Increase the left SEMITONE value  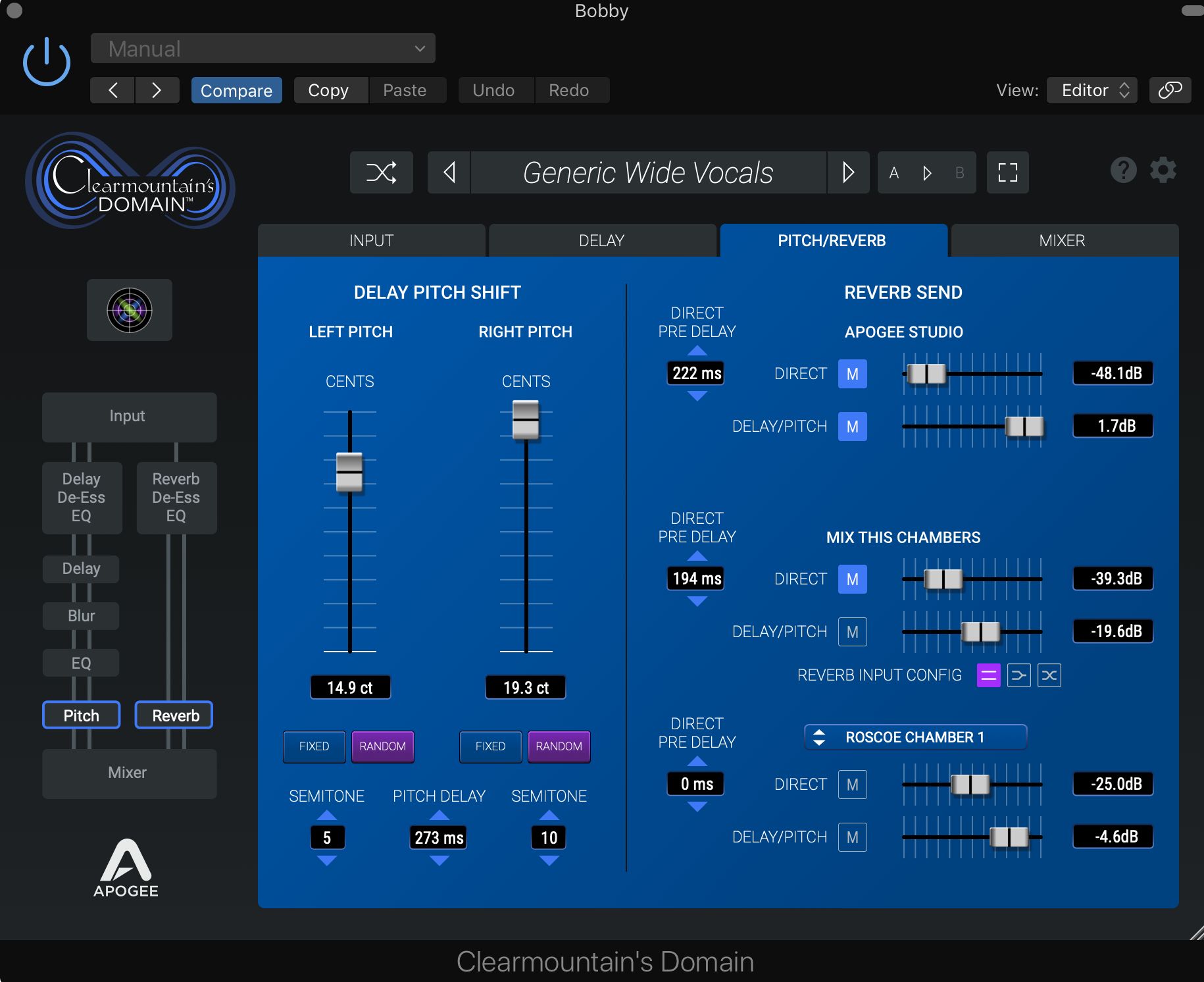click(327, 815)
